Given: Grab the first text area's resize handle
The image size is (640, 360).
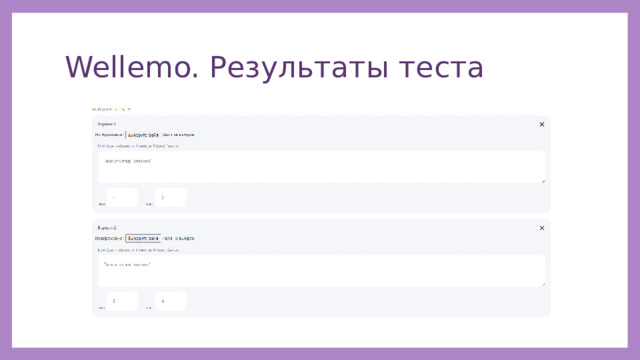Looking at the screenshot, I should pyautogui.click(x=543, y=181).
